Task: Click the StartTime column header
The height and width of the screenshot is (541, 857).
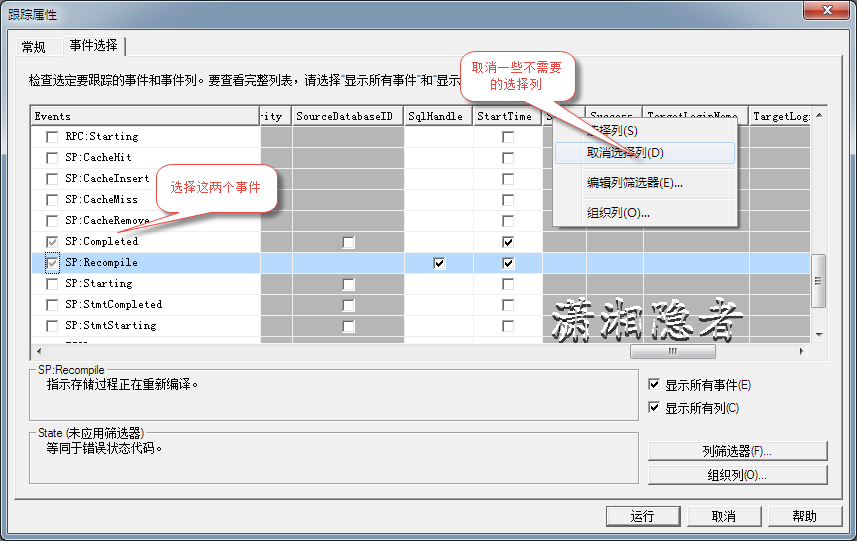Action: pos(508,116)
